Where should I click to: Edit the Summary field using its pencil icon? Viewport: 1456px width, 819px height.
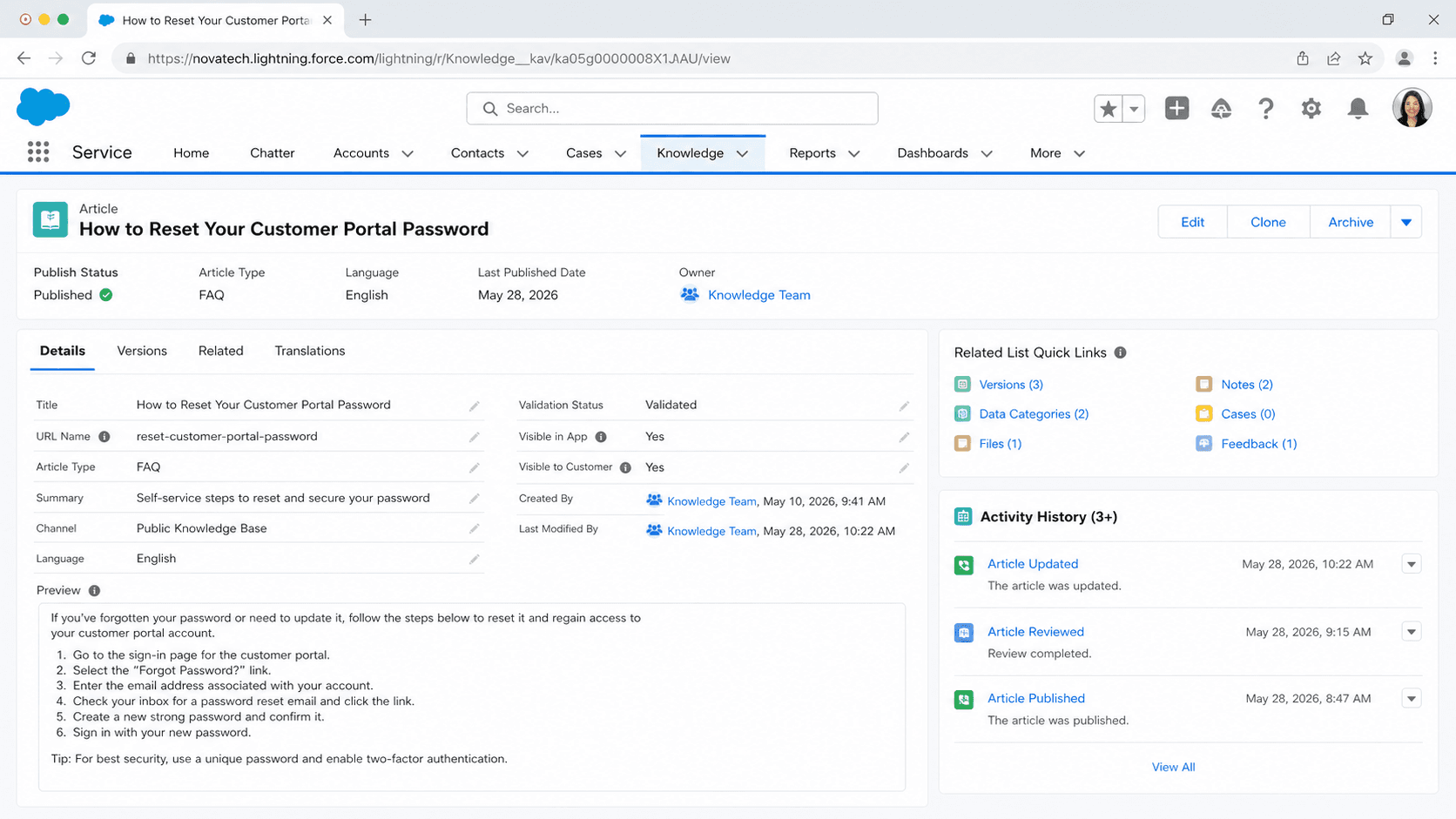click(x=475, y=498)
